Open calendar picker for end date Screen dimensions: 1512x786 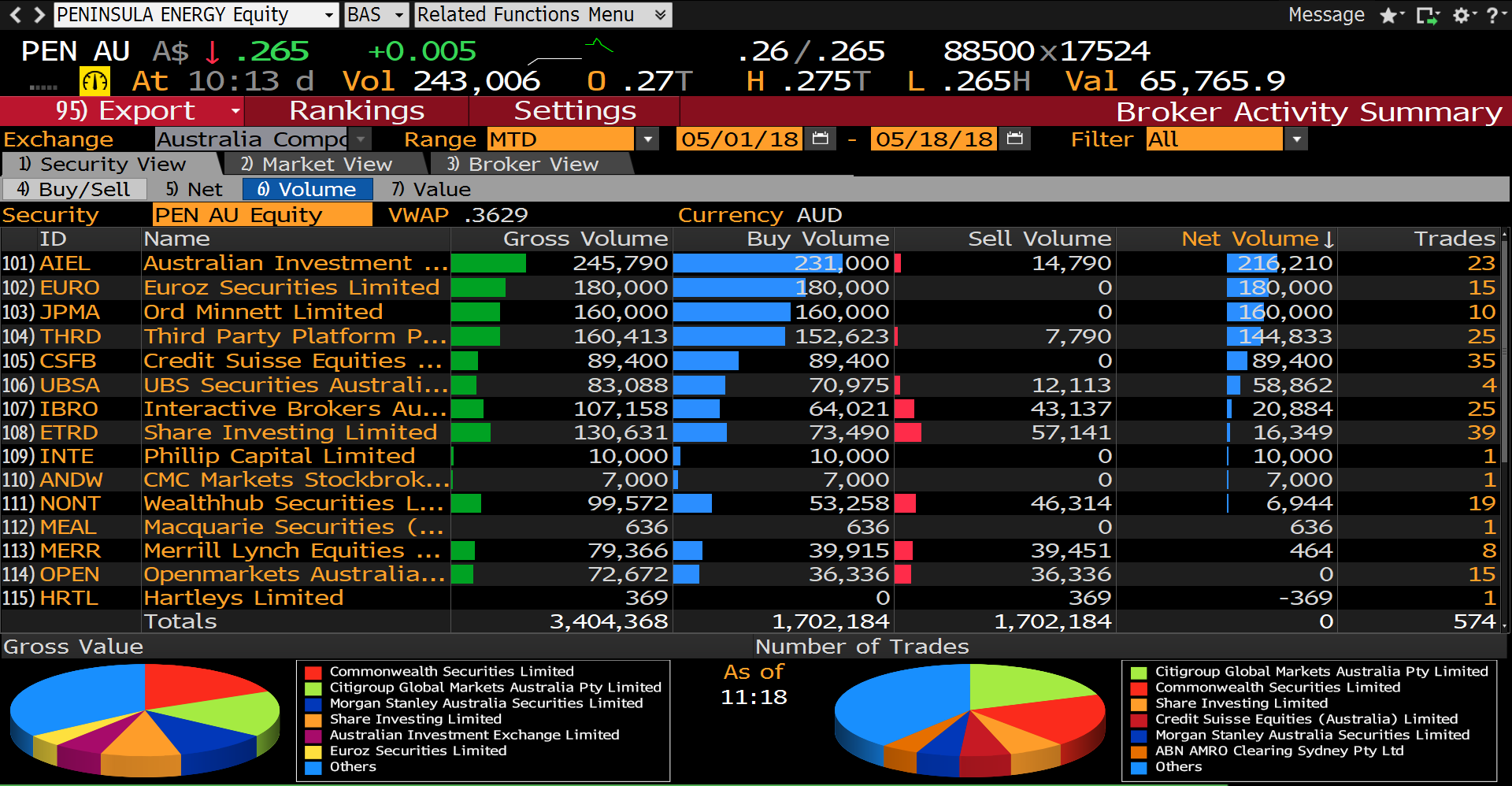(x=1015, y=139)
